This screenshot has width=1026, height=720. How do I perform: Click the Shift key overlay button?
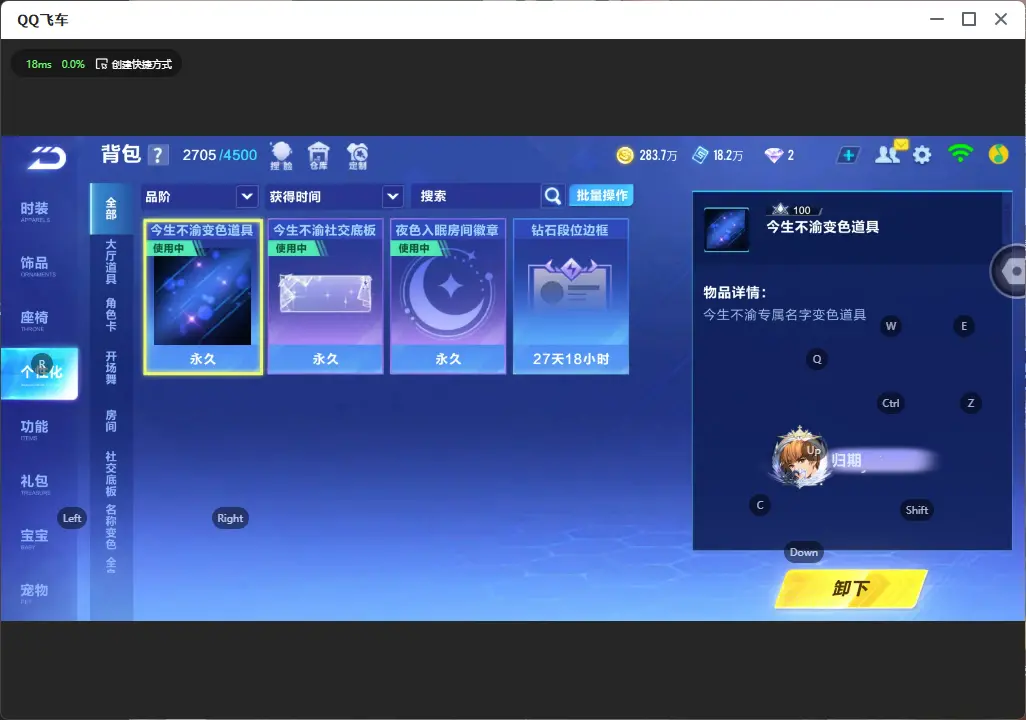tap(916, 510)
